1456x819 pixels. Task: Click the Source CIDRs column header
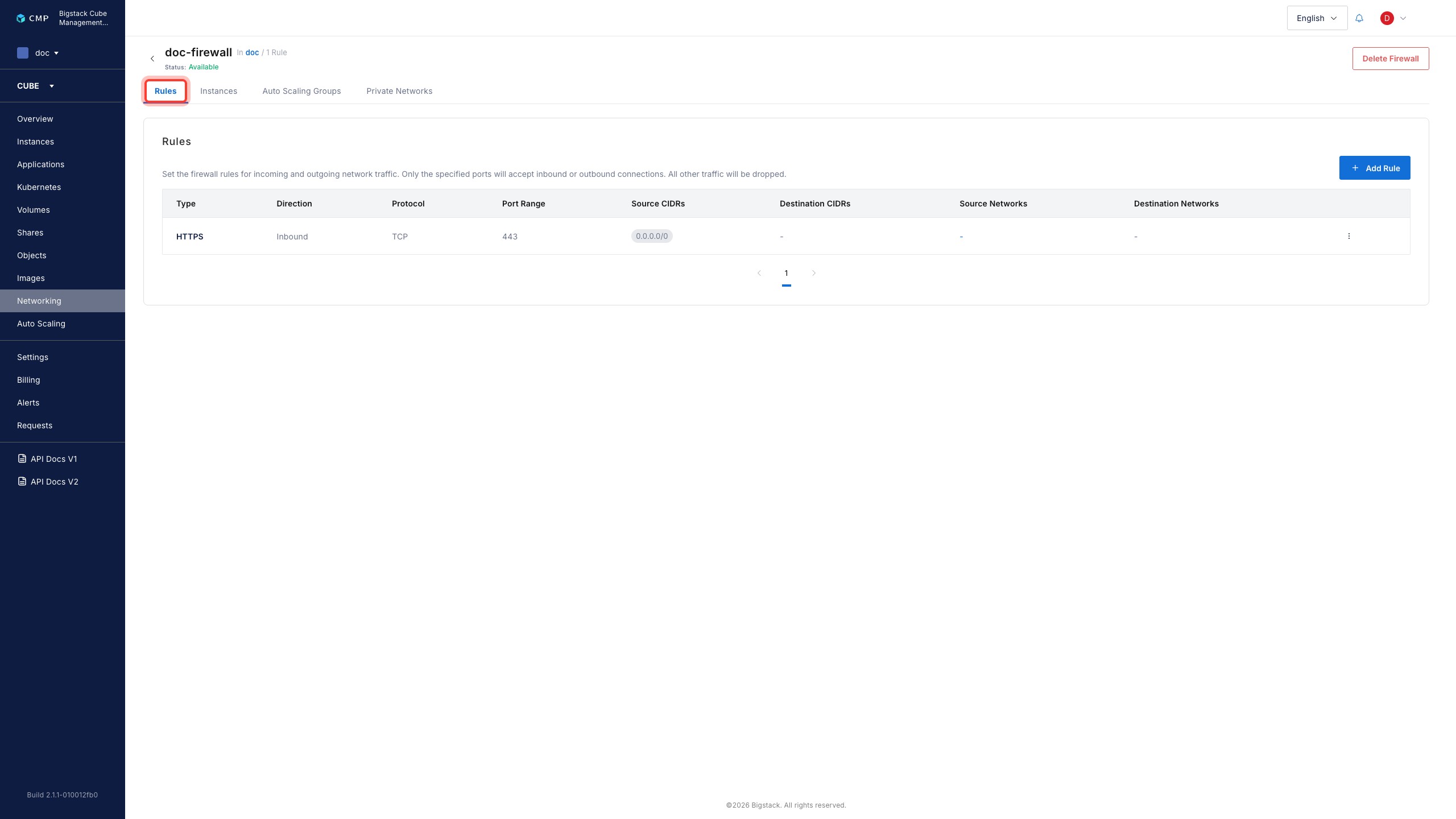pyautogui.click(x=658, y=204)
